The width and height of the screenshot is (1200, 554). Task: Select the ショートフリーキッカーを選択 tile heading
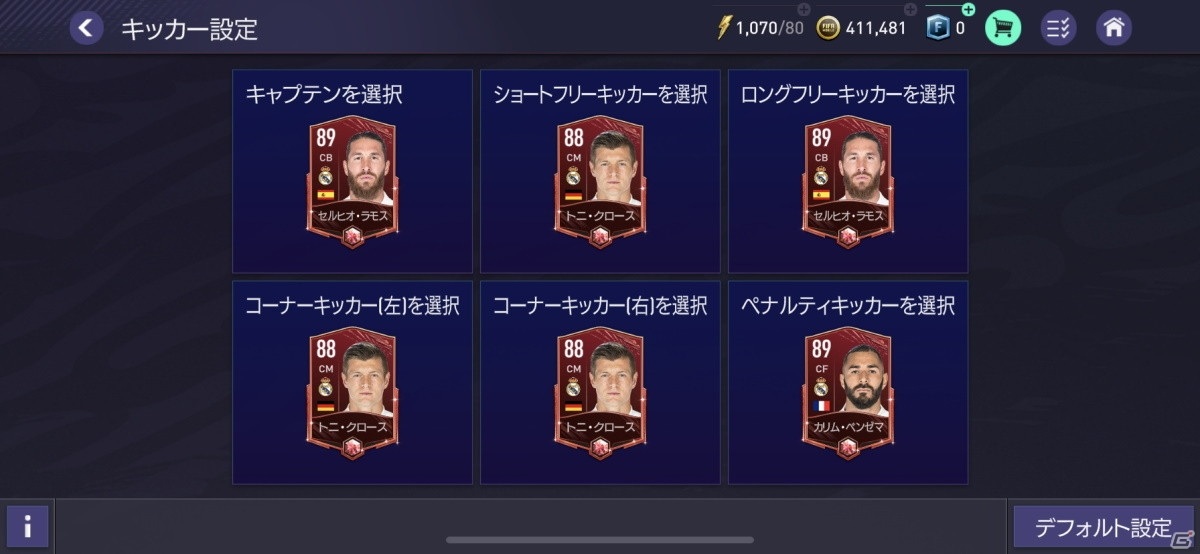[600, 95]
